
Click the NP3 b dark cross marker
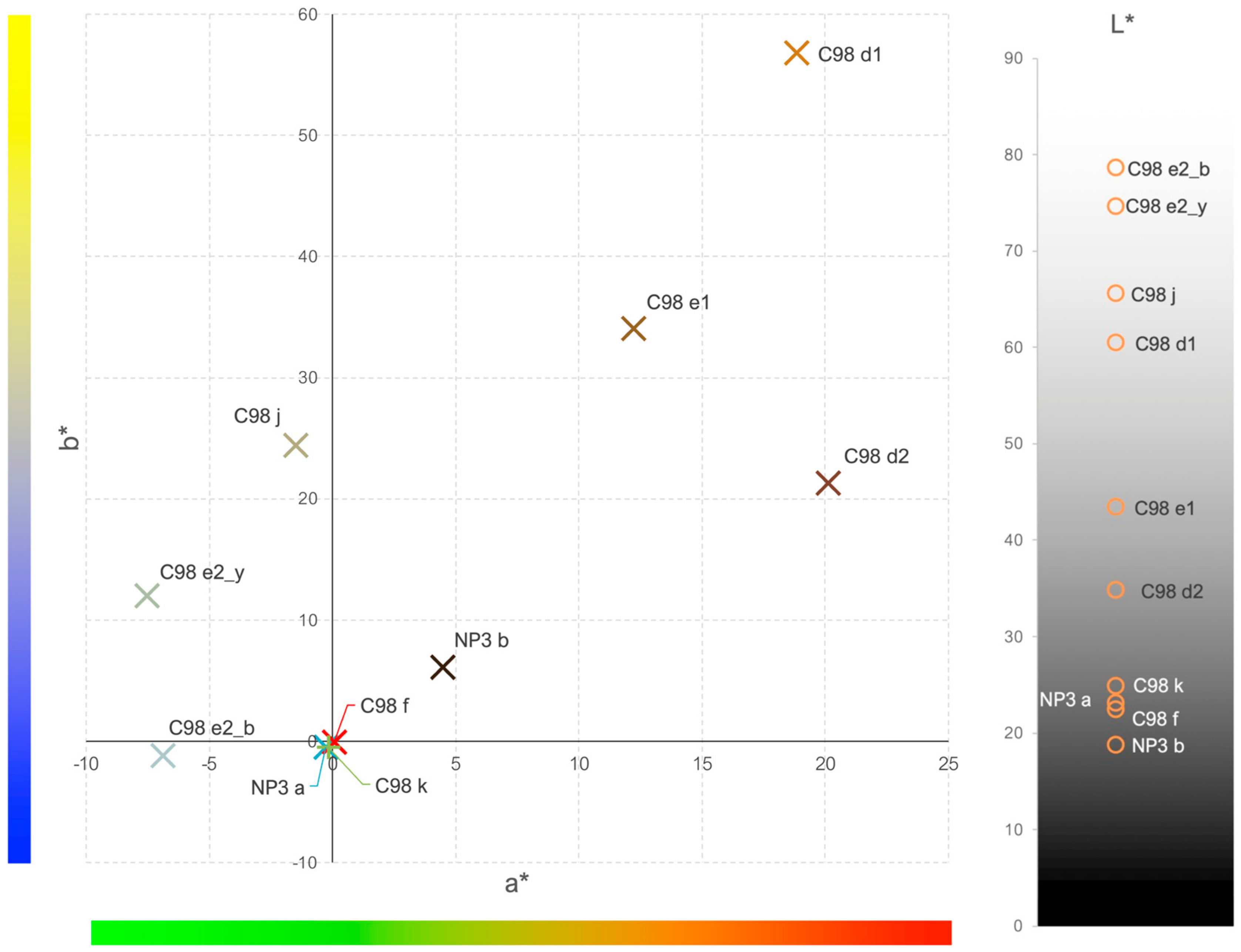(x=442, y=667)
